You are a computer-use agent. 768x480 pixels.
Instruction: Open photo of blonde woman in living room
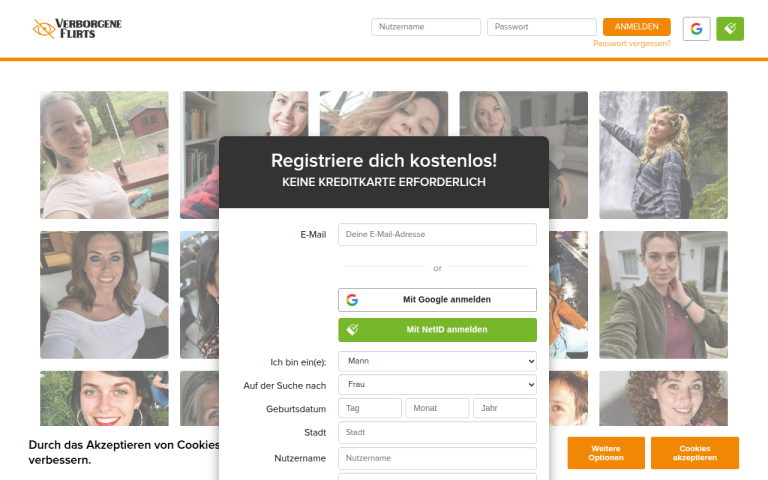(x=524, y=114)
